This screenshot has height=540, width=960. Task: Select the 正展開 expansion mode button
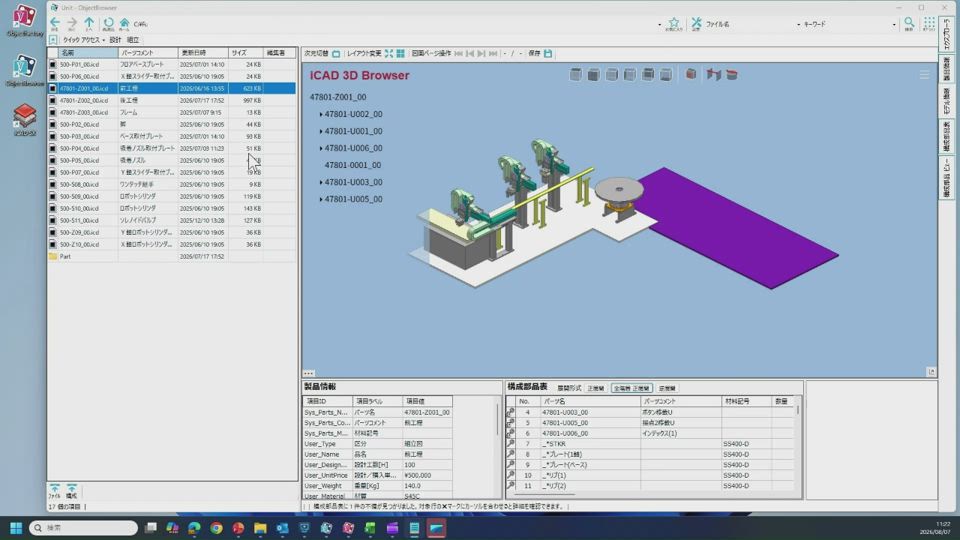point(596,388)
